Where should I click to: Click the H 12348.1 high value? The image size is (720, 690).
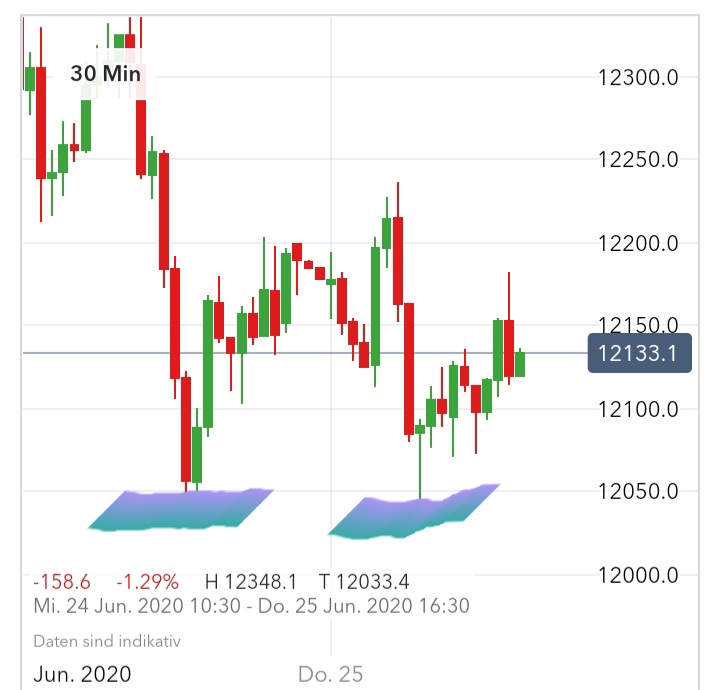pyautogui.click(x=251, y=582)
